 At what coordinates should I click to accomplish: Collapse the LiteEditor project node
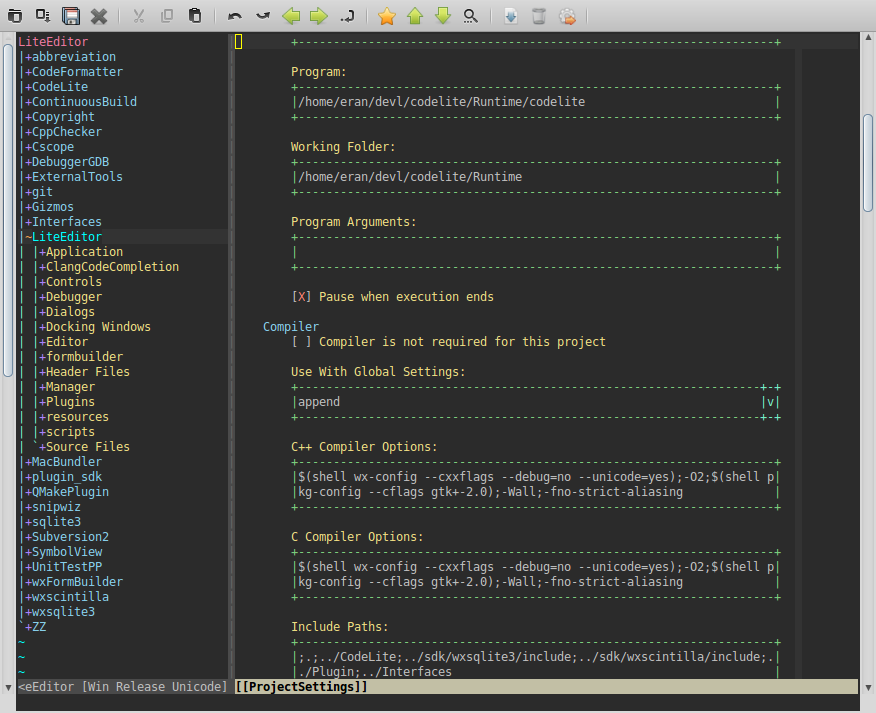point(28,237)
